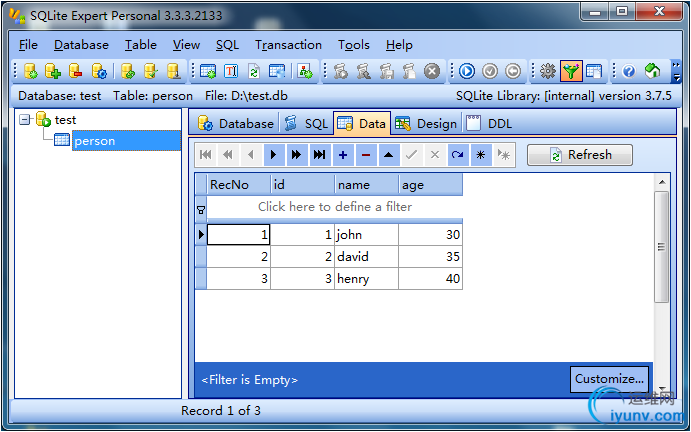Click the new database icon
691x432 pixels.
(x=30, y=71)
